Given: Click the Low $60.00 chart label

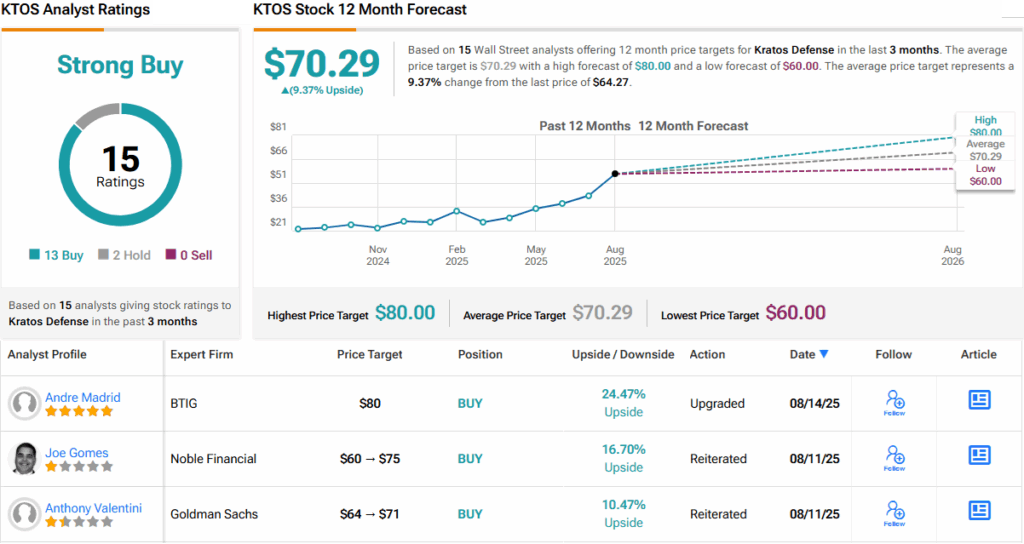Looking at the screenshot, I should pos(985,175).
